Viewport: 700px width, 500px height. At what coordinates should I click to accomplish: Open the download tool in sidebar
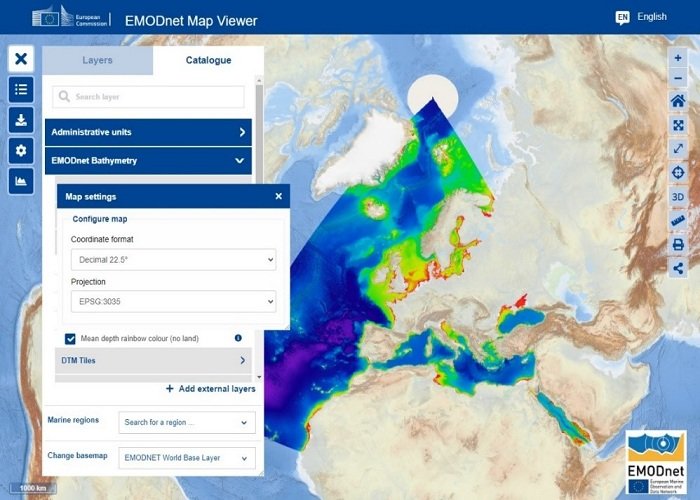[21, 120]
